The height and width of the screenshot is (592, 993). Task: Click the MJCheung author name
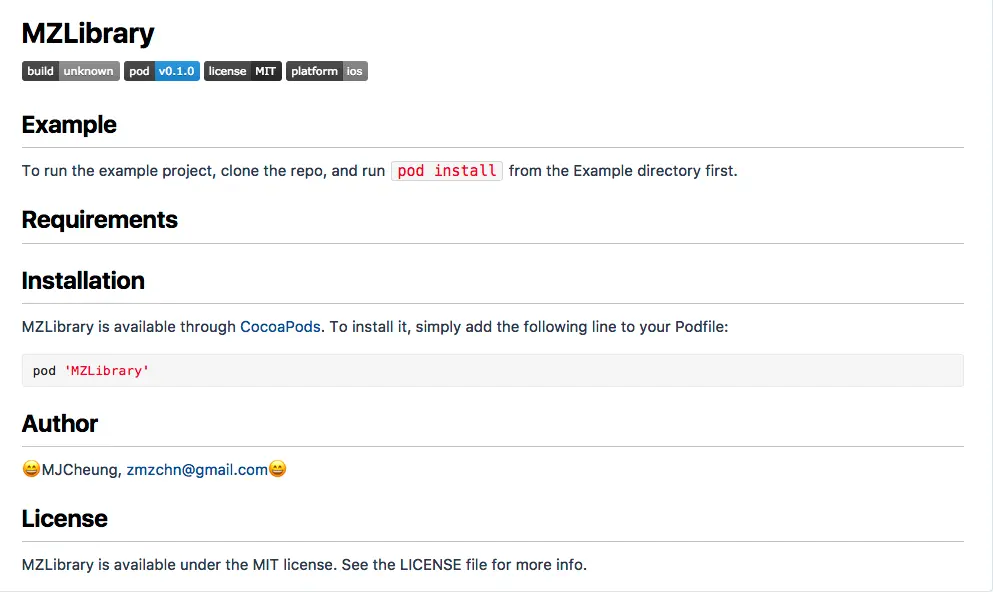[82, 470]
